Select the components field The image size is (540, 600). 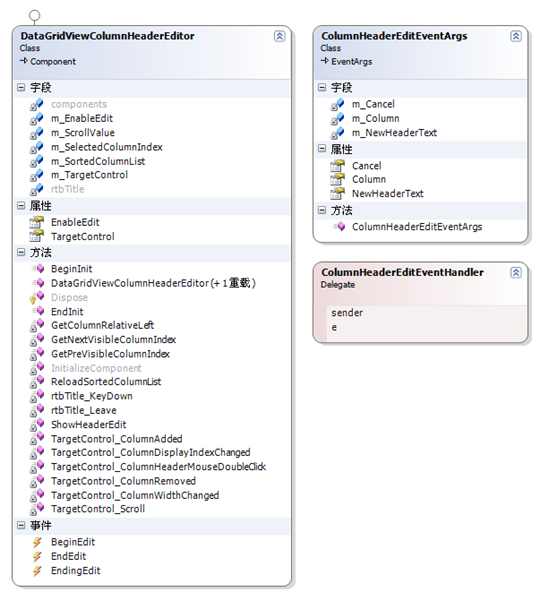pyautogui.click(x=79, y=104)
